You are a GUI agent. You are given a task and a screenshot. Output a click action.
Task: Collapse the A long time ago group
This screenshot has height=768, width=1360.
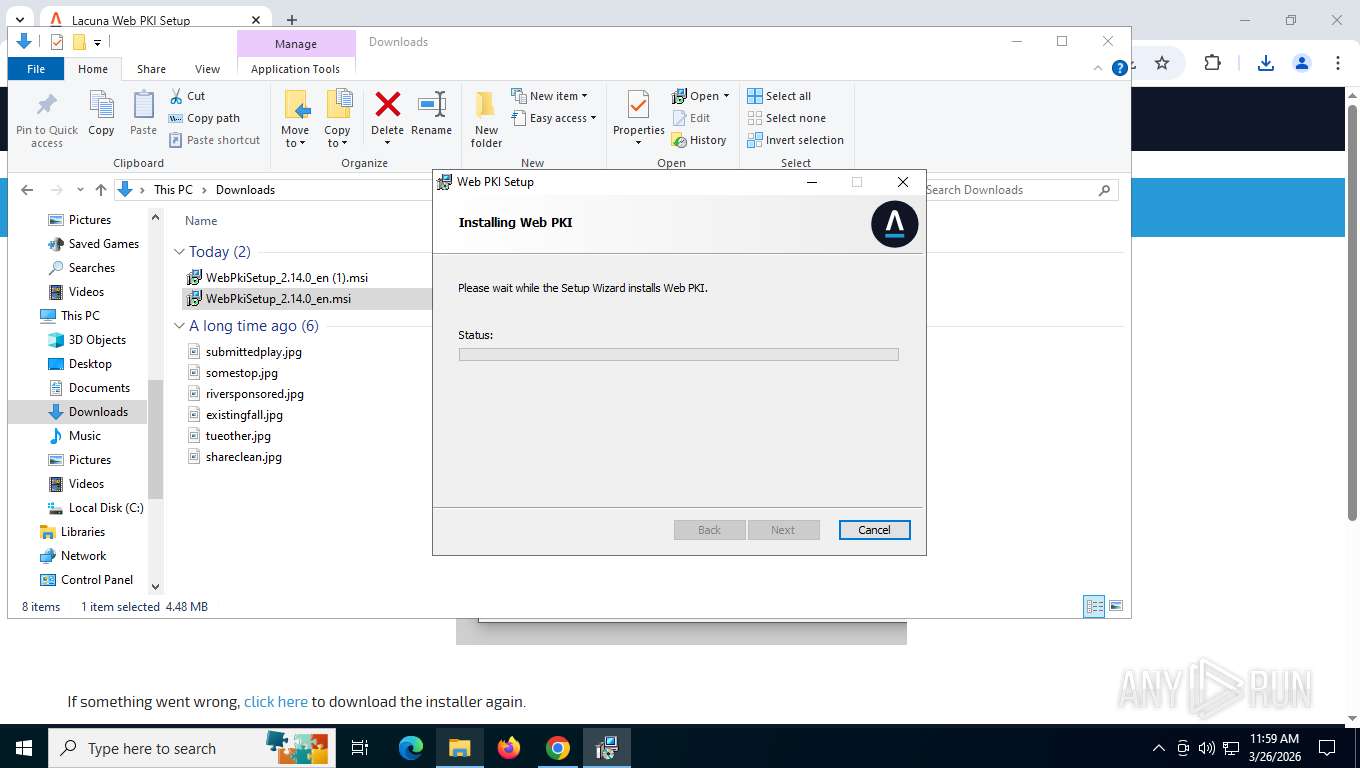pos(179,326)
